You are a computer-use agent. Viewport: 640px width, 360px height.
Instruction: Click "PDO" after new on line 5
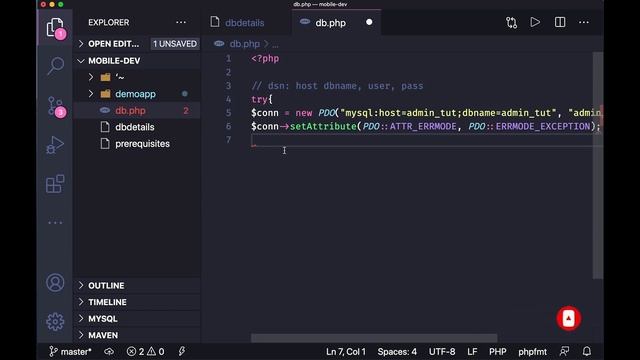327,113
